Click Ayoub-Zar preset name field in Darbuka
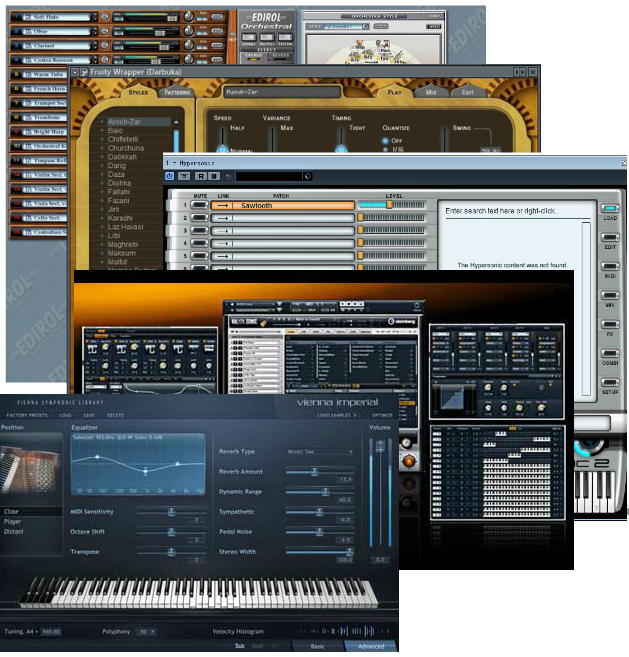 [282, 92]
